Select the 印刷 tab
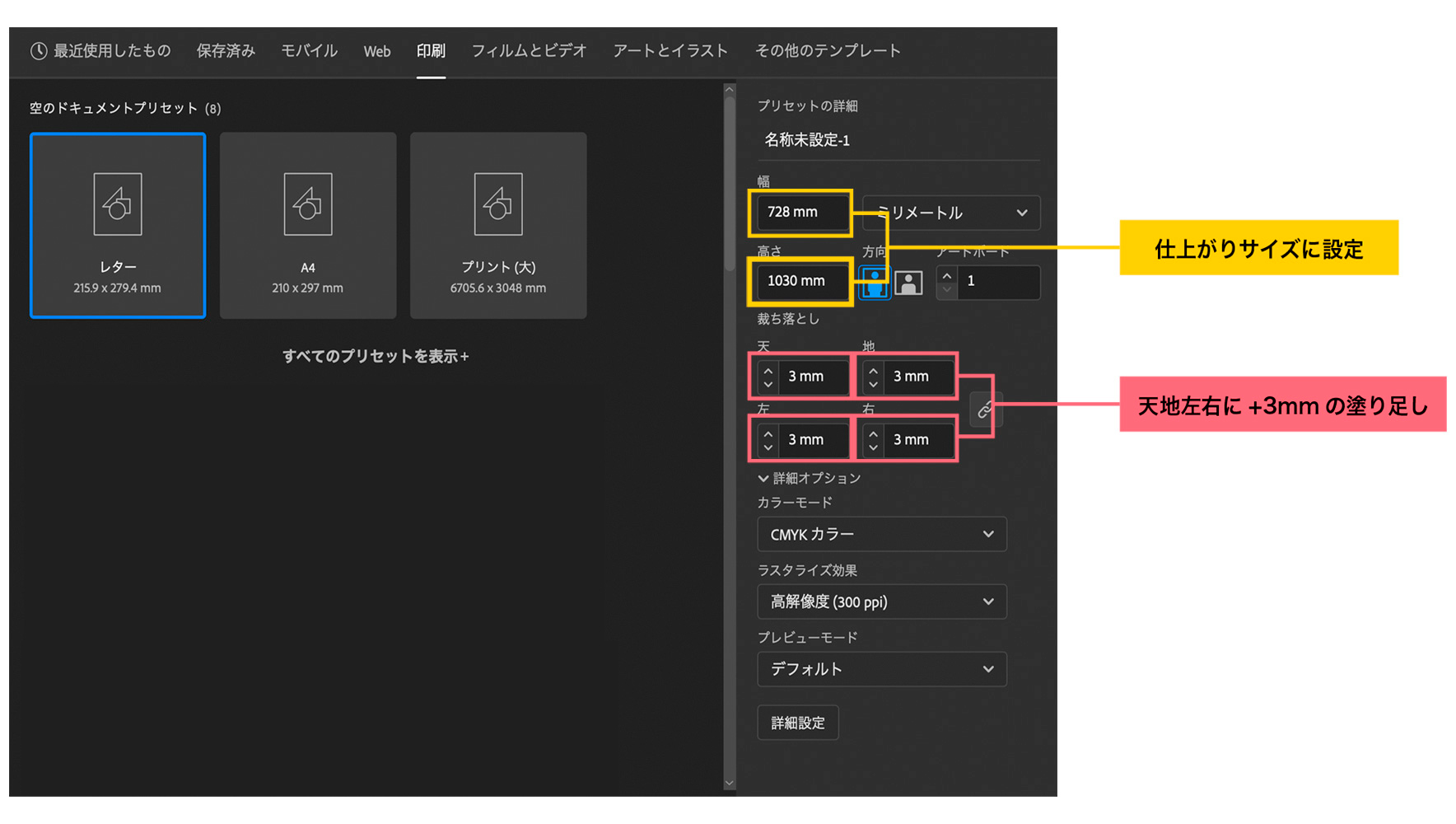Screen dimensions: 1456x824 [431, 51]
